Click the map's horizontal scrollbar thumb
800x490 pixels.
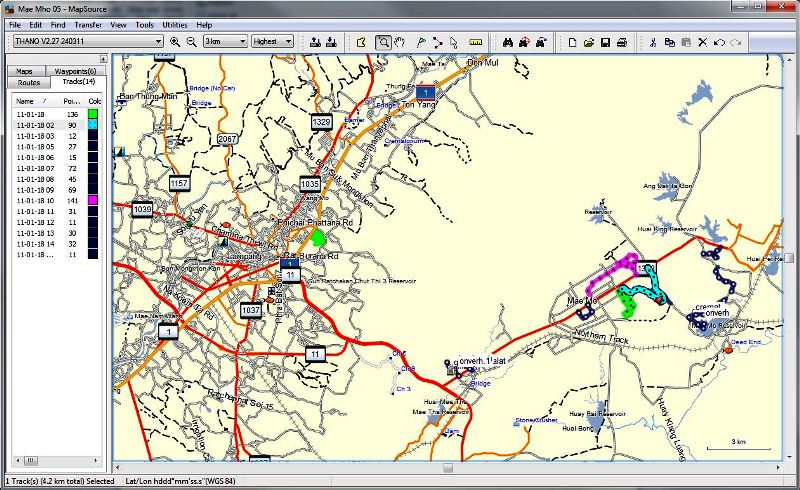[446, 467]
